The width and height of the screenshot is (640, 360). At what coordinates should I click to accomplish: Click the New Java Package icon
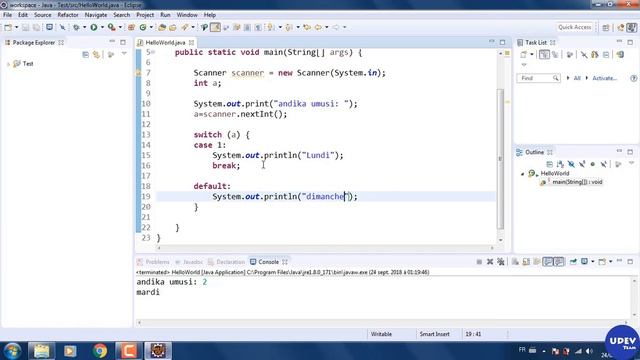pyautogui.click(x=131, y=27)
